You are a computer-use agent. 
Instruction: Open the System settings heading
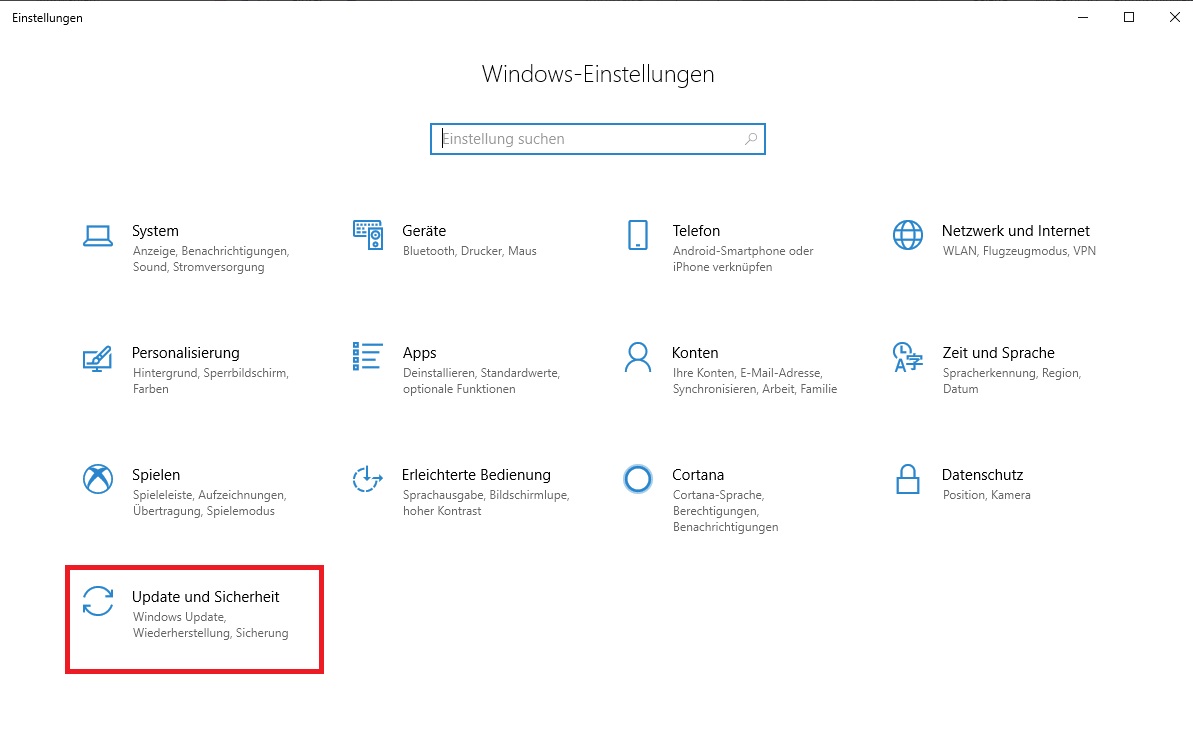[x=155, y=231]
